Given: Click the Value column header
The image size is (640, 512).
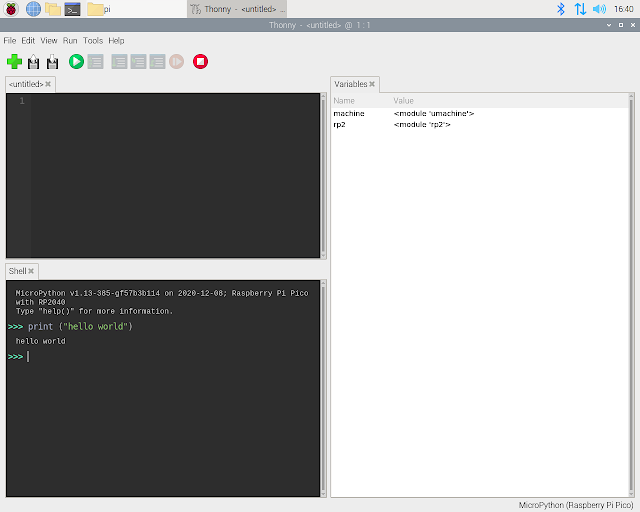Looking at the screenshot, I should point(510,100).
